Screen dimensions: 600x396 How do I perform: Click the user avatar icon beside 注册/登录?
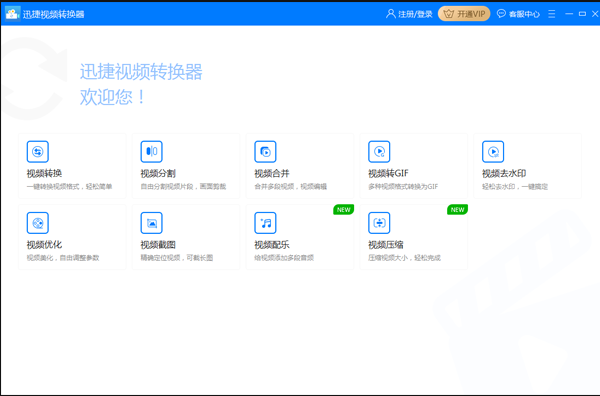coord(390,14)
